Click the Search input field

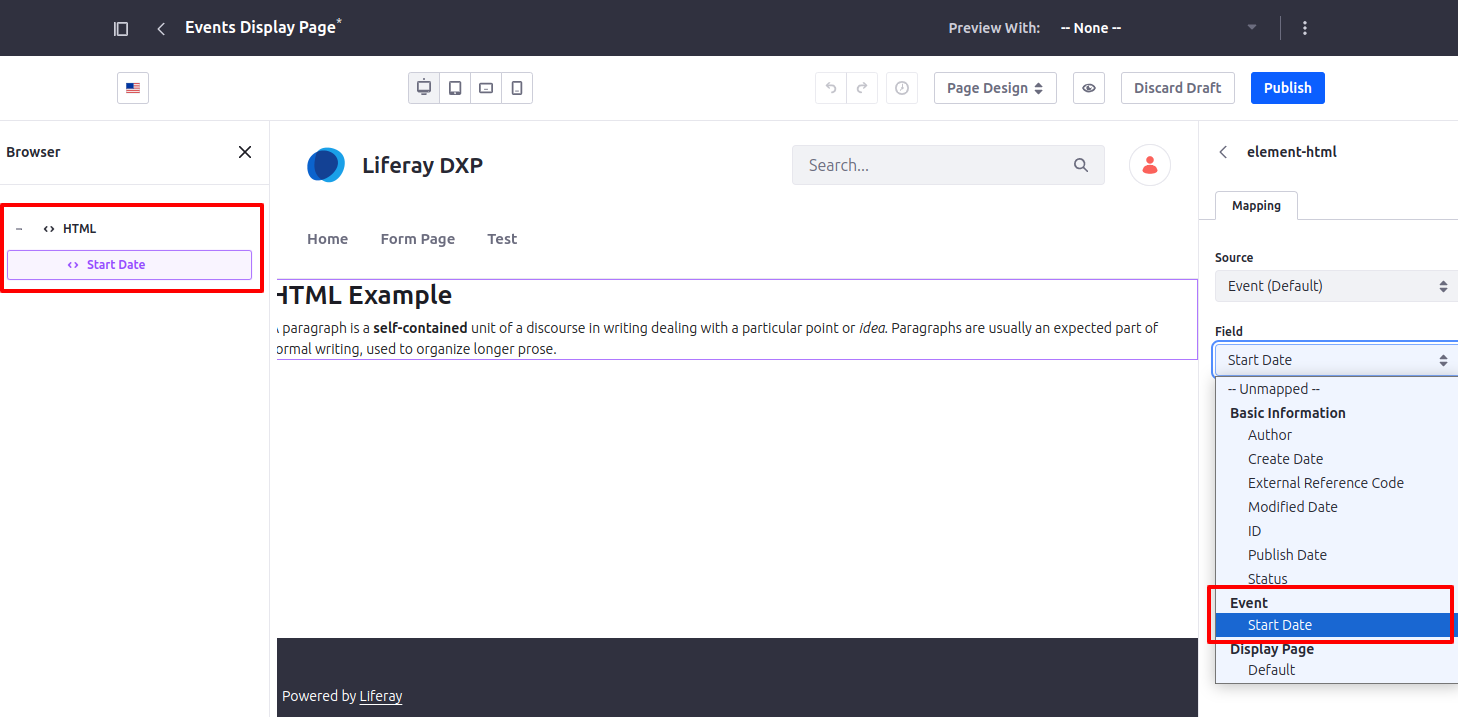(x=948, y=165)
